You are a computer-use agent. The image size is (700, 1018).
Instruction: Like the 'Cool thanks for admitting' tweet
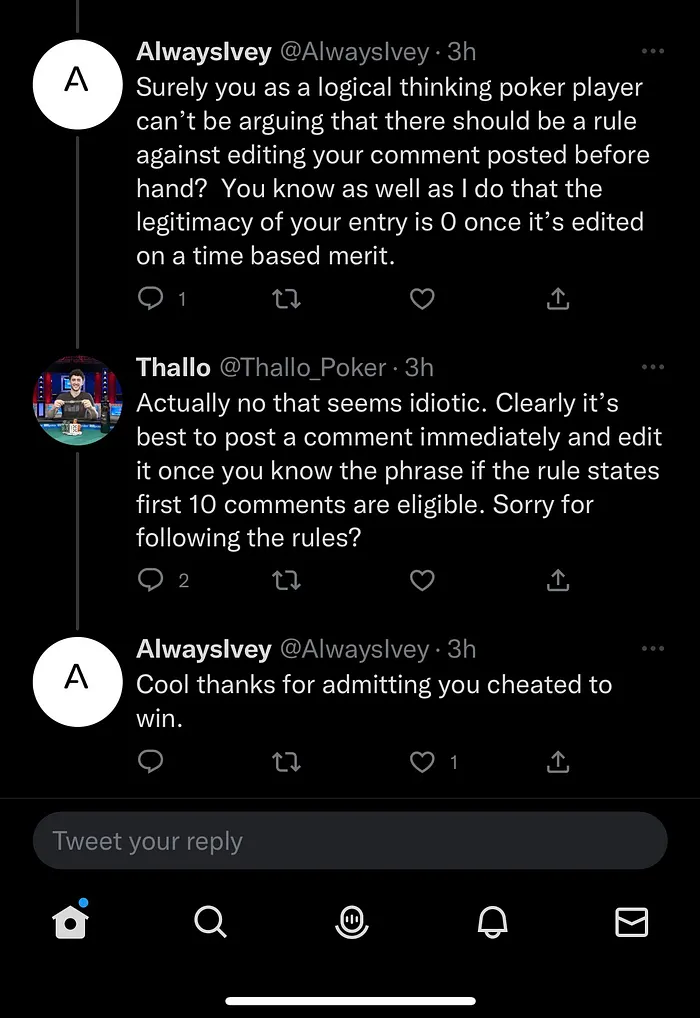423,762
